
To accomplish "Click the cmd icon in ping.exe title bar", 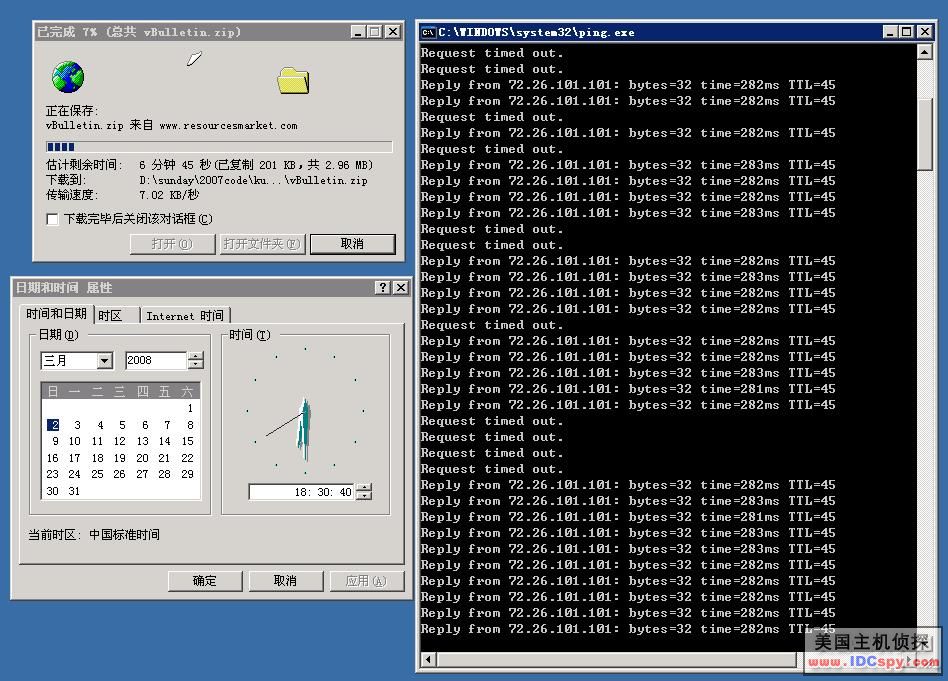I will (x=429, y=32).
